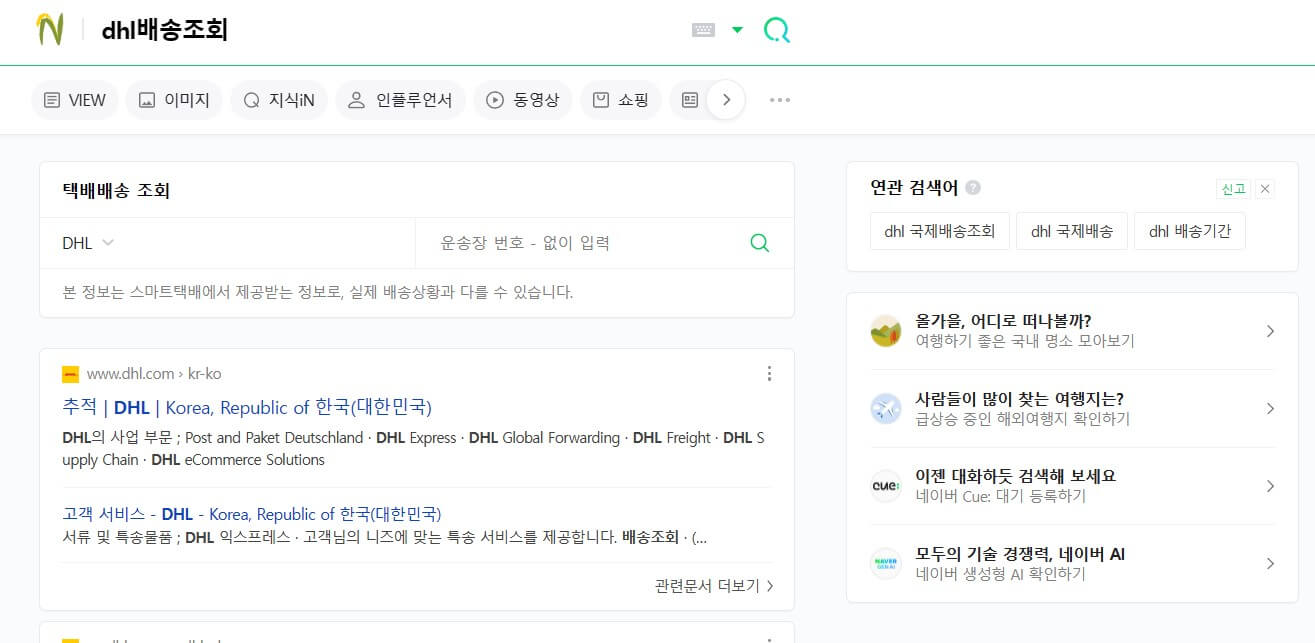The image size is (1315, 643).
Task: Click the 연관 검색어 heading
Action: (x=914, y=188)
